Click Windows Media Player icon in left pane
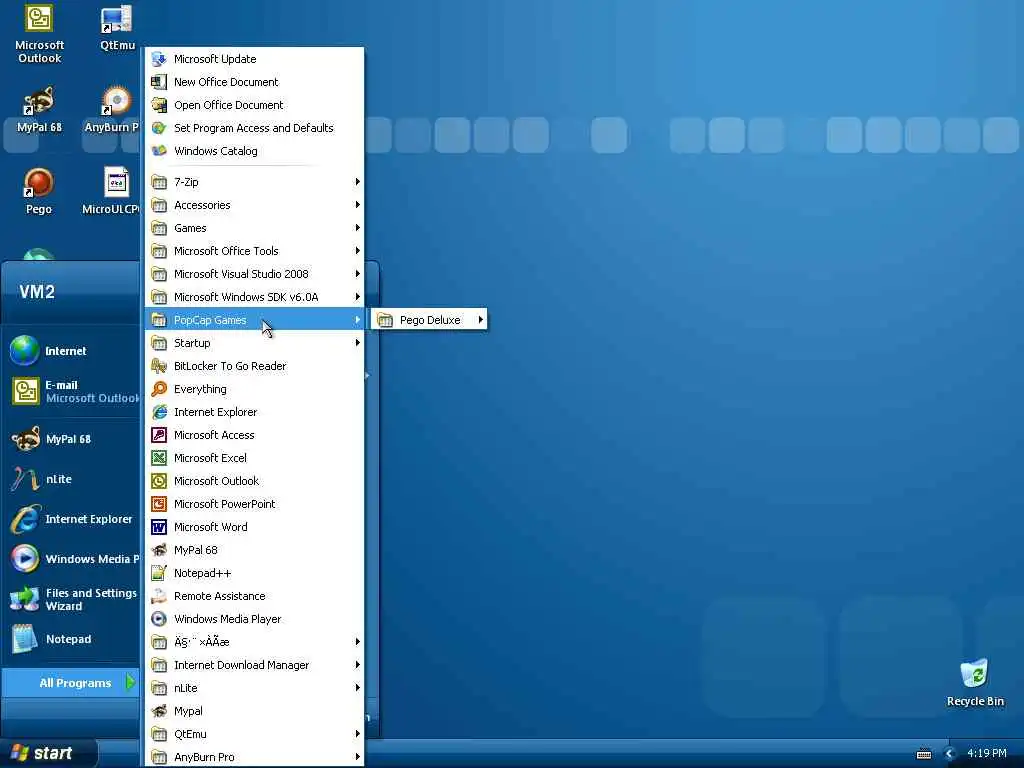The image size is (1024, 768). click(x=25, y=559)
